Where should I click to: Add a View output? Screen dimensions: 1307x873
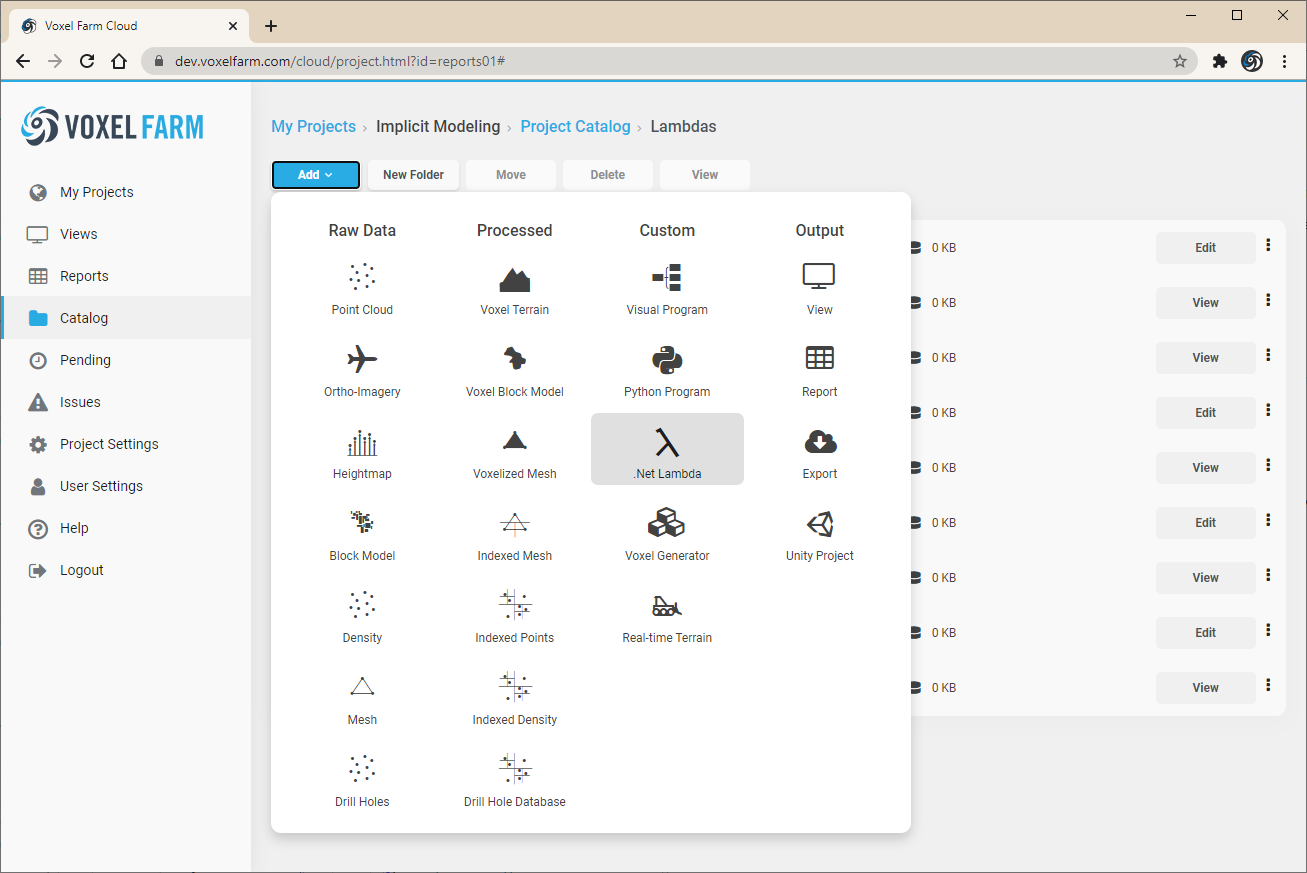click(x=820, y=290)
